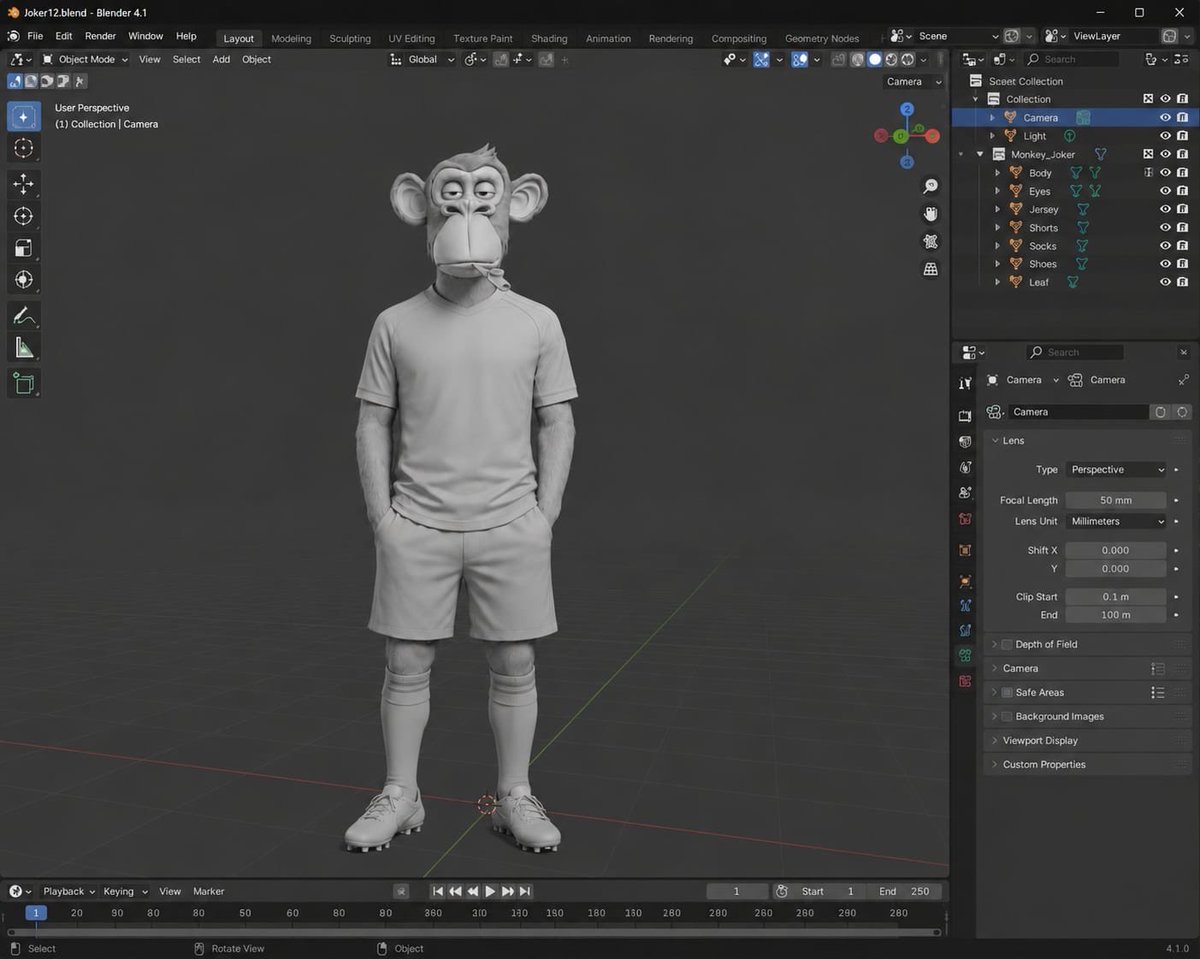Open the outliner filter options
The image size is (1200, 959).
tap(1156, 59)
